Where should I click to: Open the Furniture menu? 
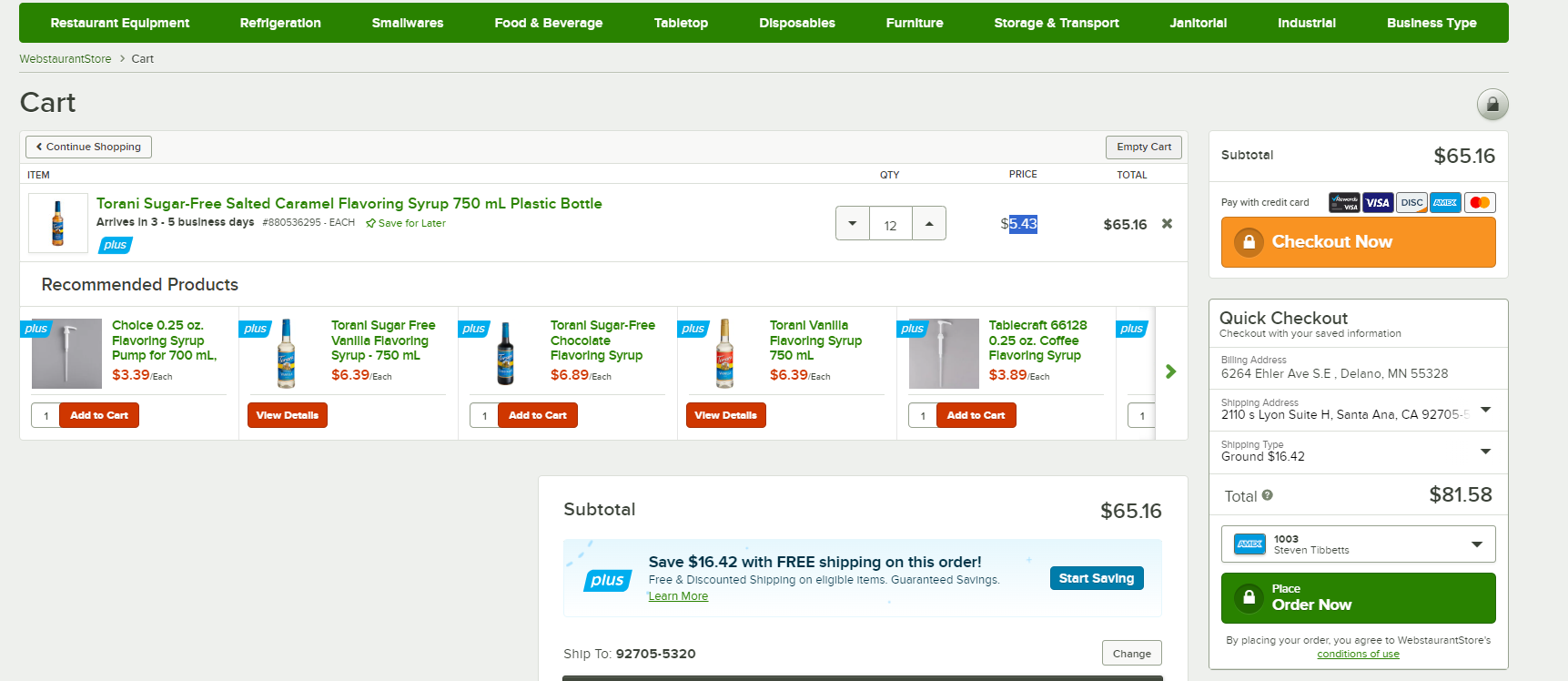(x=915, y=23)
